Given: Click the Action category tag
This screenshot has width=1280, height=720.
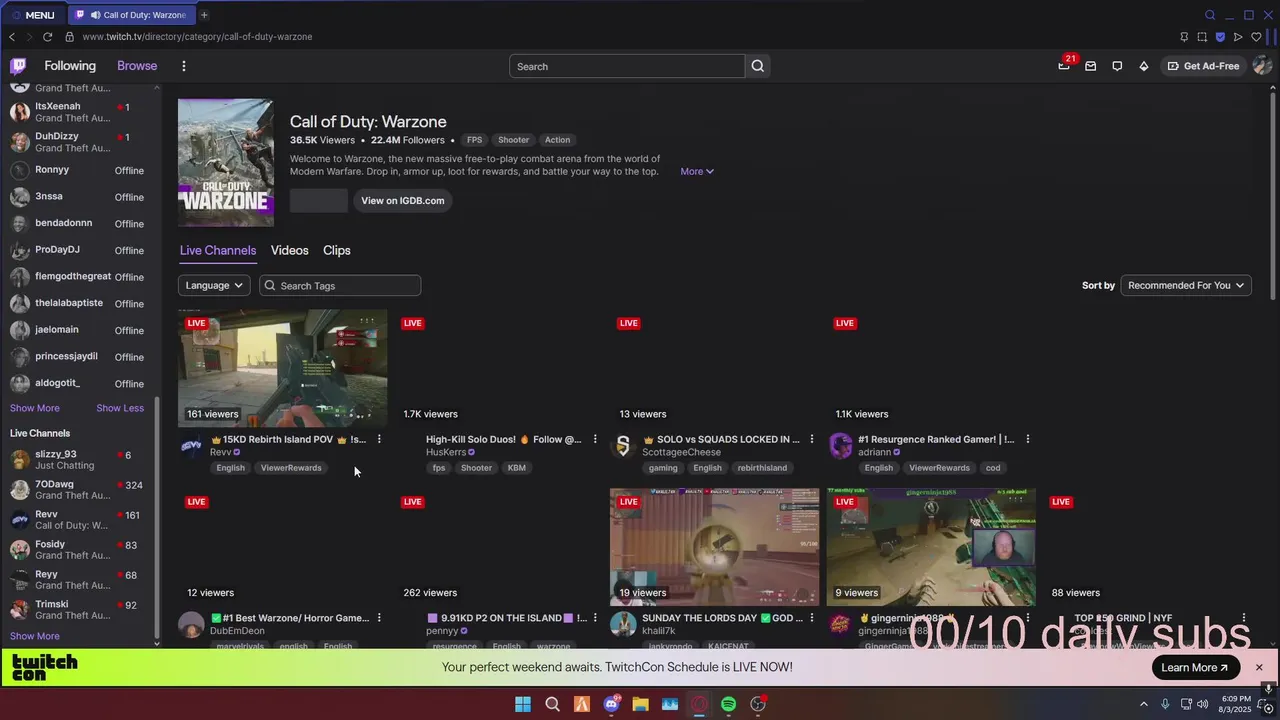Looking at the screenshot, I should (558, 140).
